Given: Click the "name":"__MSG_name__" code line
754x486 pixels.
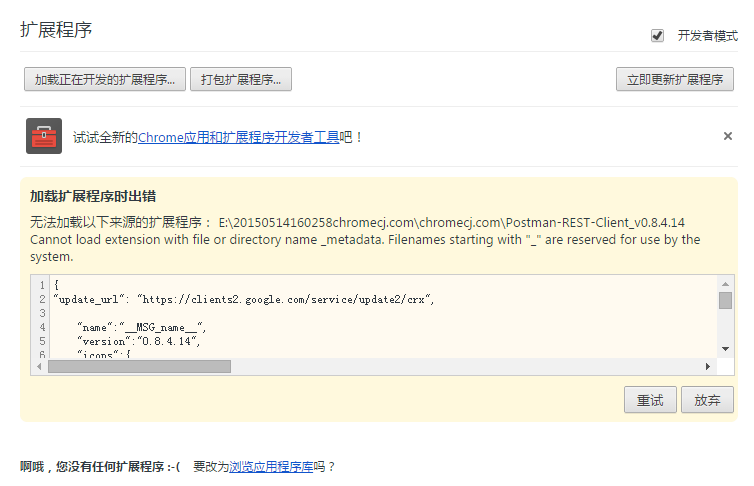Looking at the screenshot, I should (142, 327).
